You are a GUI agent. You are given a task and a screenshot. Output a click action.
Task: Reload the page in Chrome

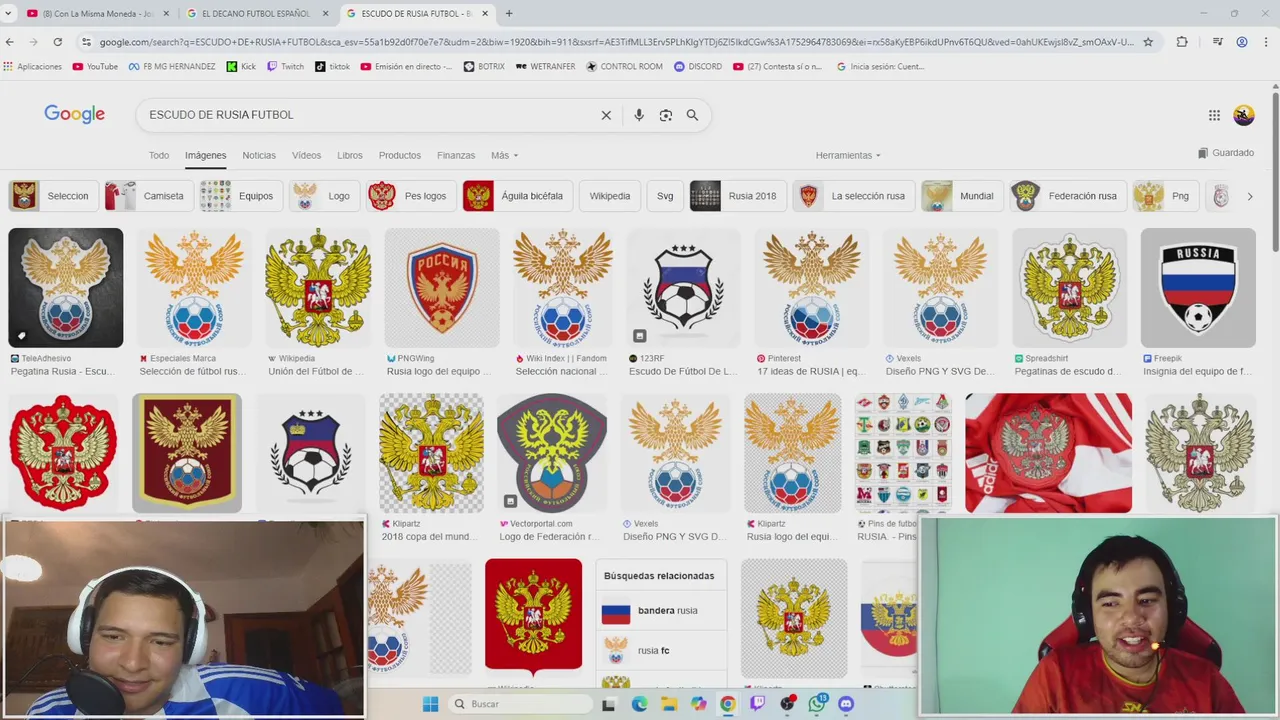tap(58, 42)
